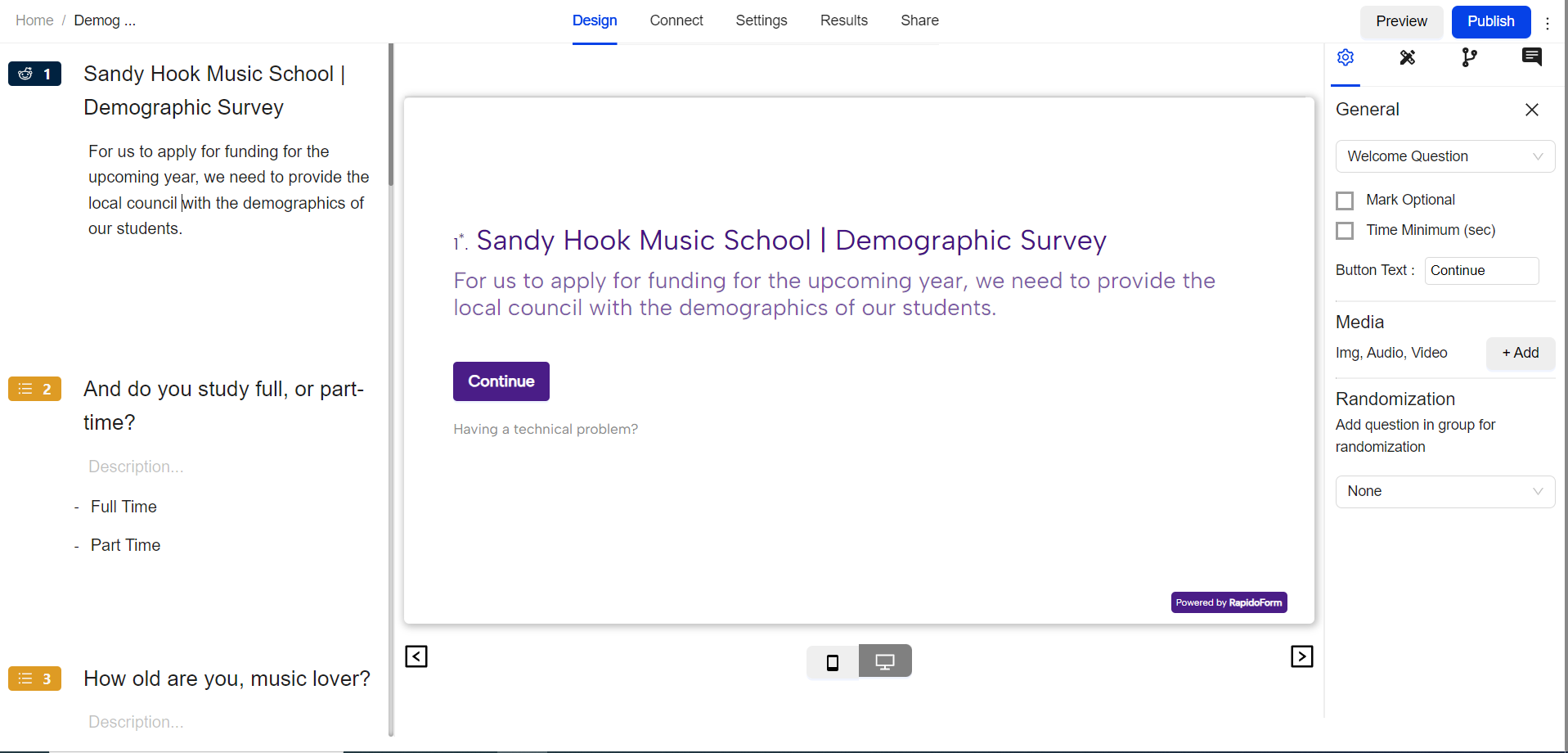Open the Results tab
Image resolution: width=1568 pixels, height=753 pixels.
[x=843, y=20]
